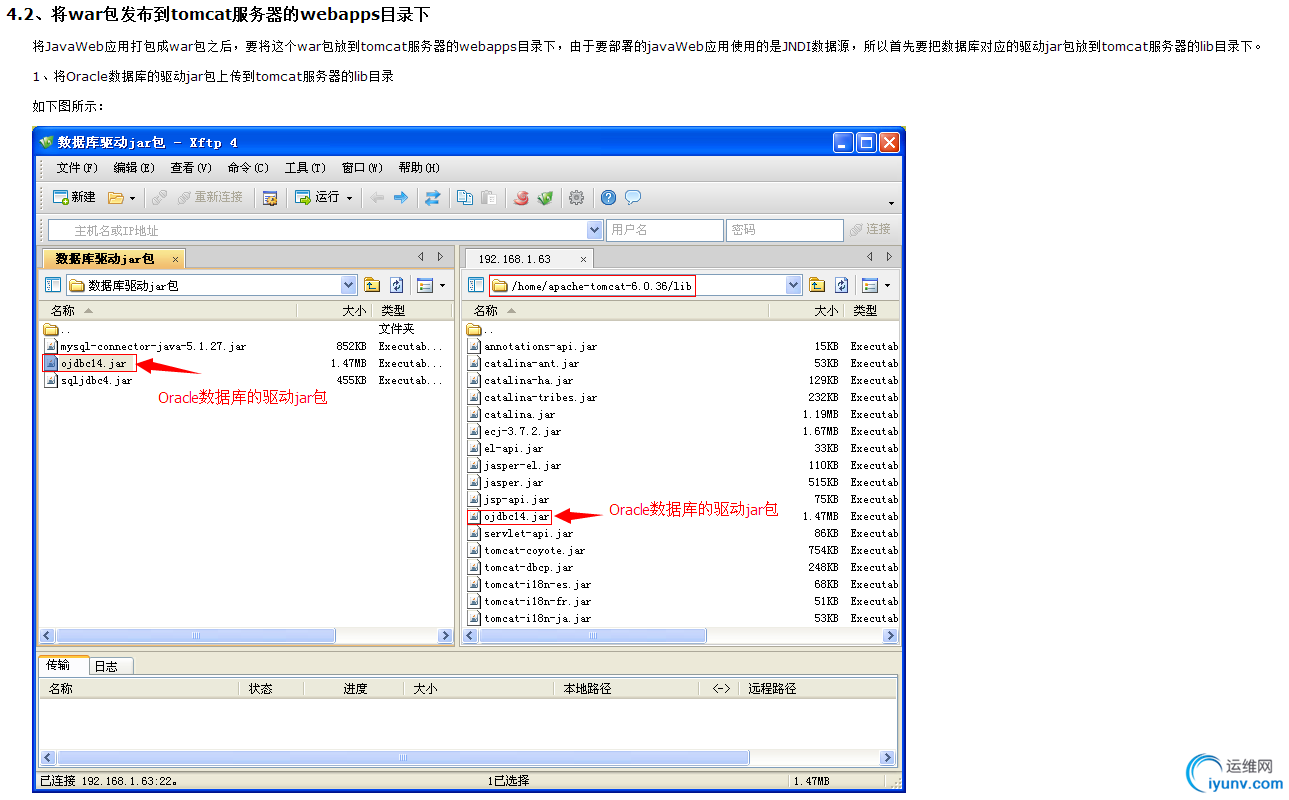
Task: Click the 用户名 username field
Action: click(x=665, y=230)
